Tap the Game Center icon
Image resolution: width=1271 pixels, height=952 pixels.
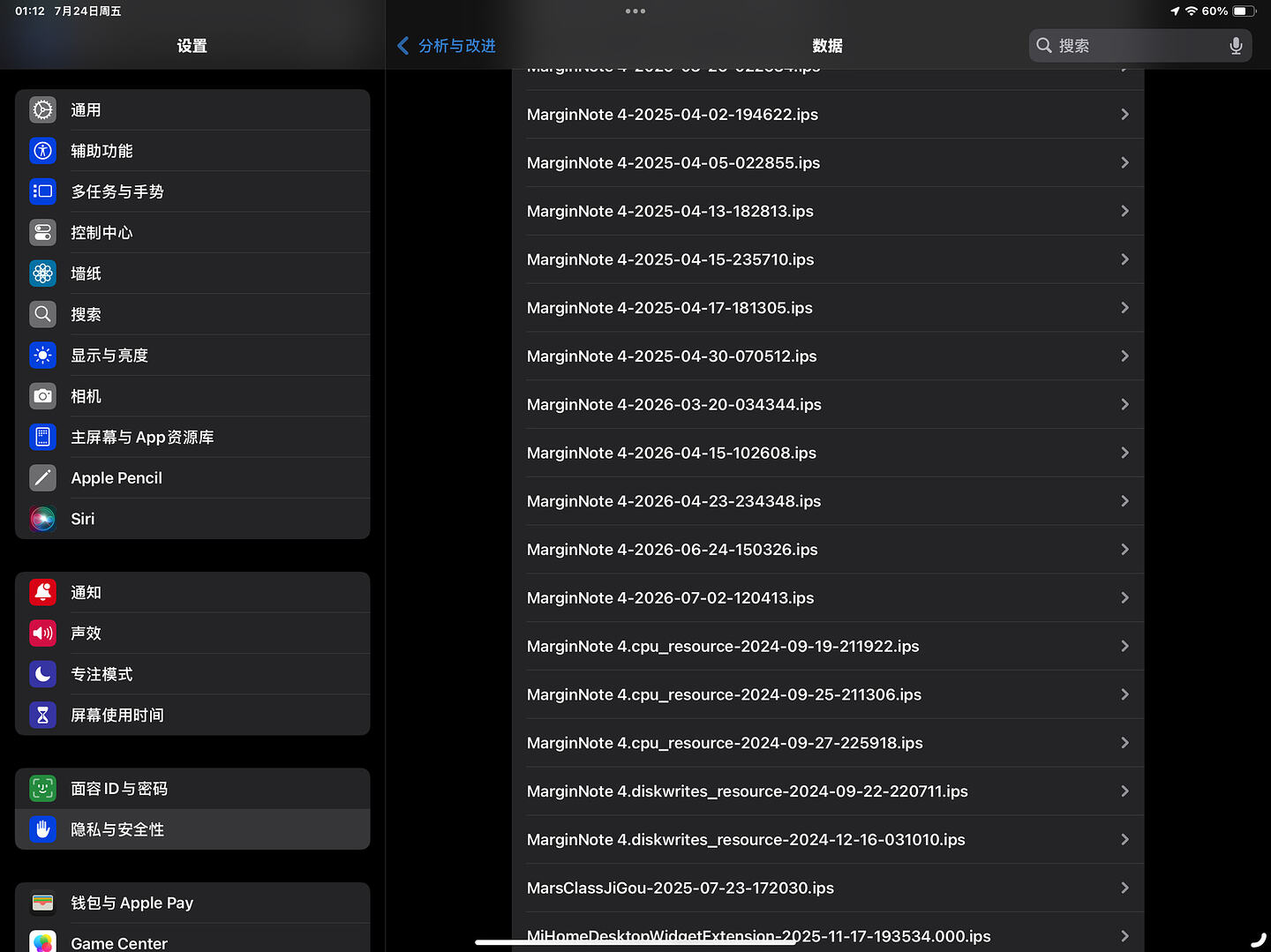pyautogui.click(x=42, y=941)
